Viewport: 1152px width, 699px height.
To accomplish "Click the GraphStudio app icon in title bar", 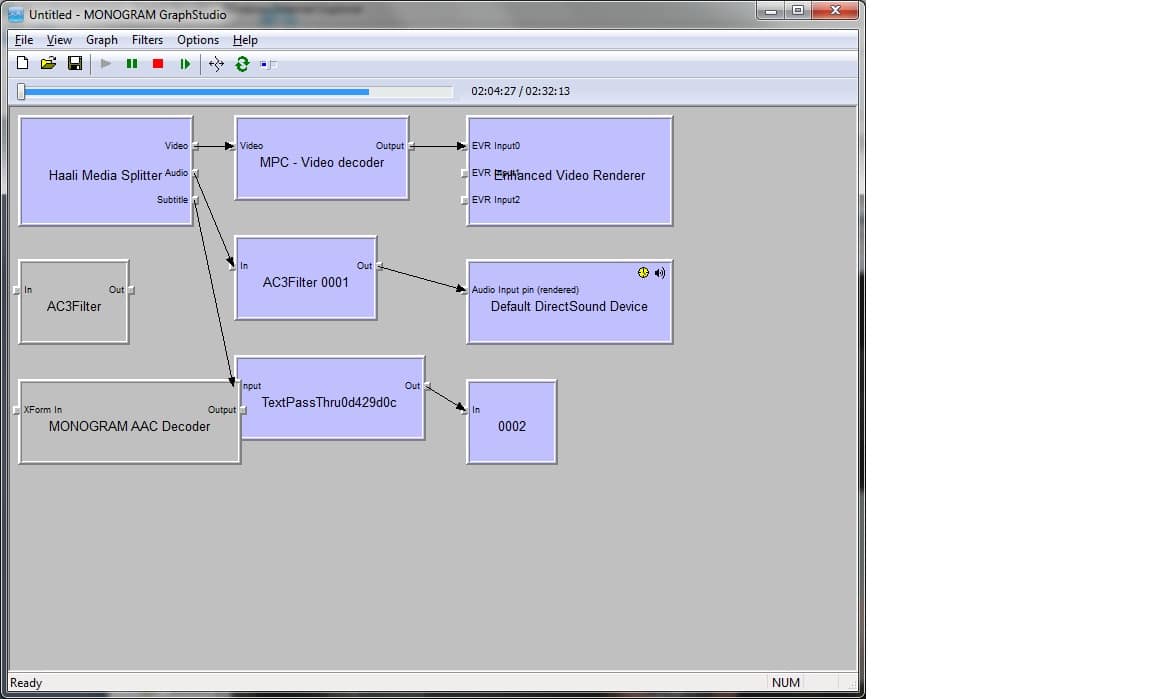I will pyautogui.click(x=15, y=14).
